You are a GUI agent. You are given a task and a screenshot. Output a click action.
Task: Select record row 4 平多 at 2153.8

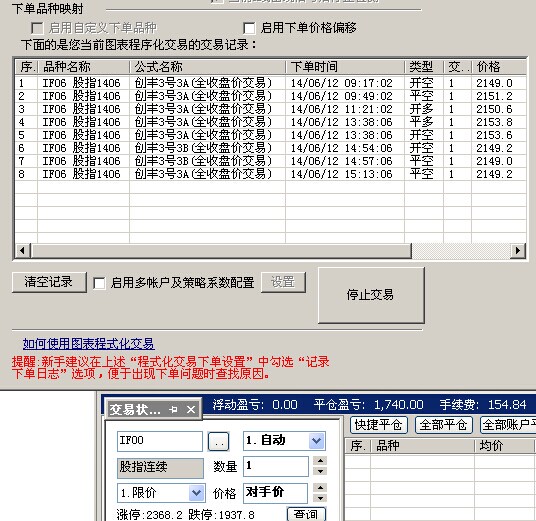270,122
